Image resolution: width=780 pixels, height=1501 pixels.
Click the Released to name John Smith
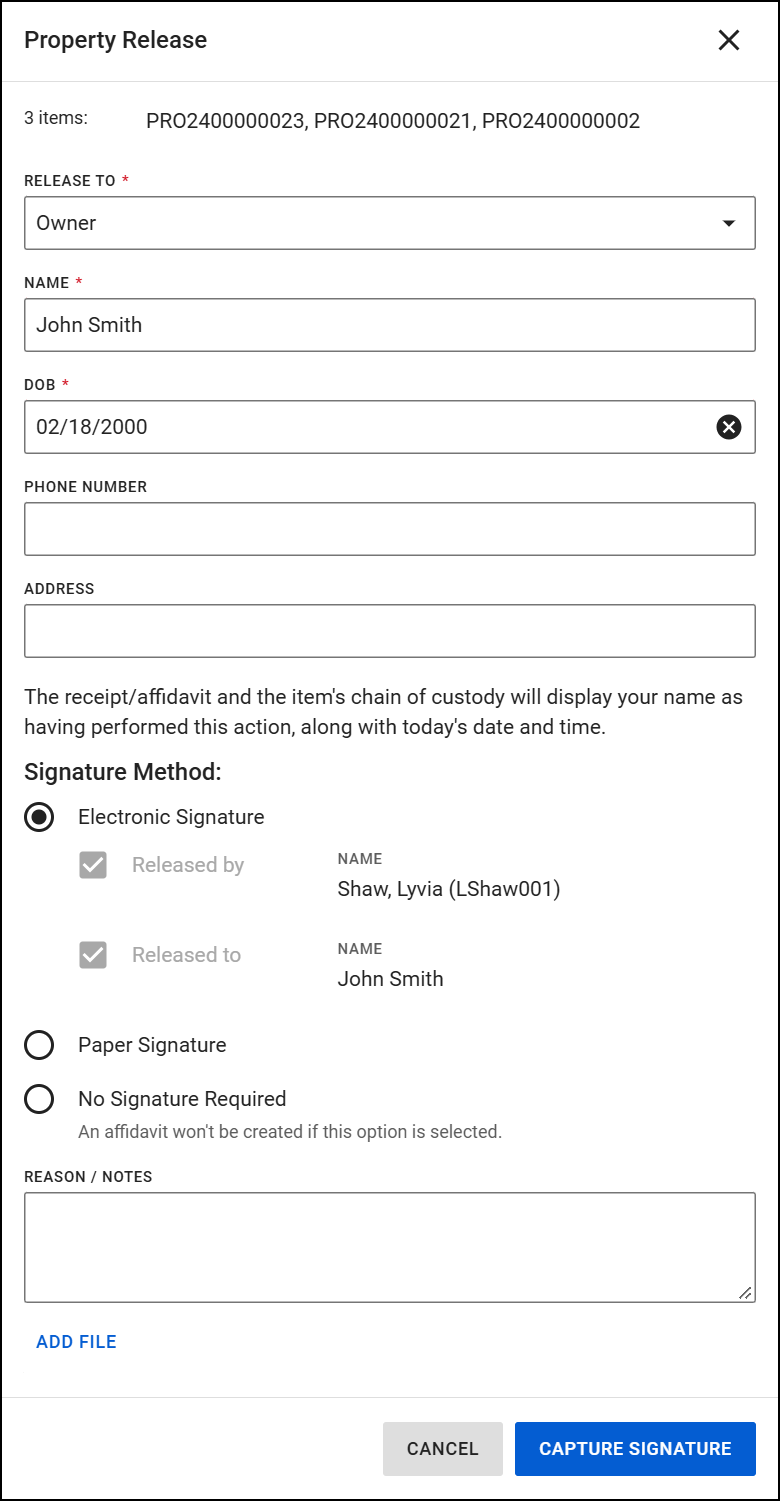(x=390, y=979)
